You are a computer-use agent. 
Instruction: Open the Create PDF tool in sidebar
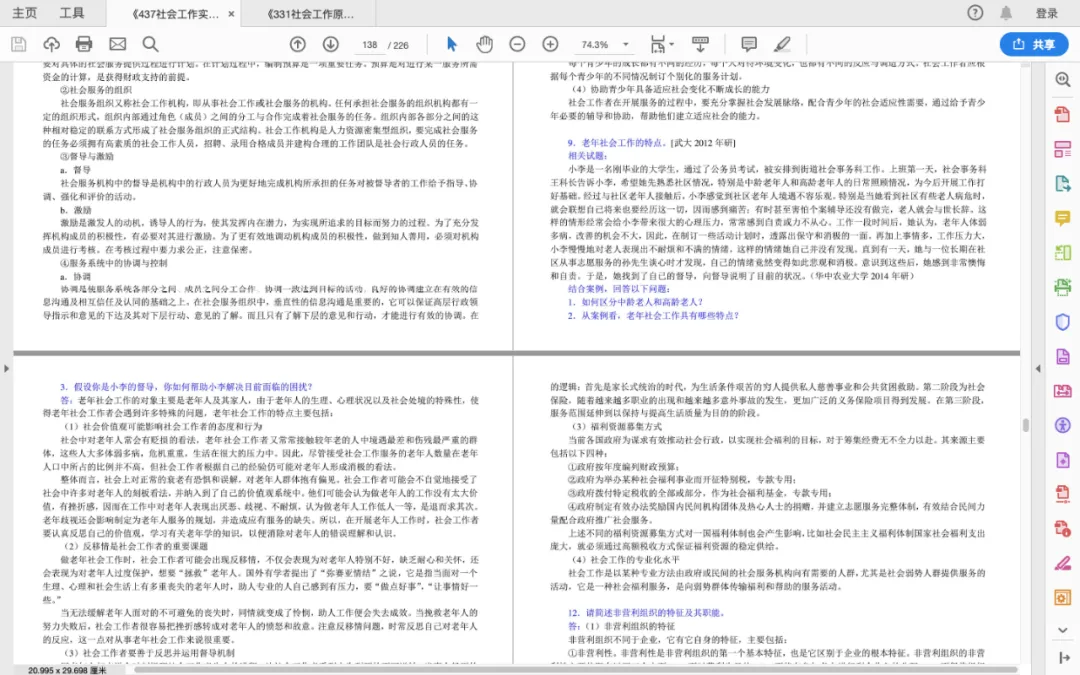[1063, 114]
